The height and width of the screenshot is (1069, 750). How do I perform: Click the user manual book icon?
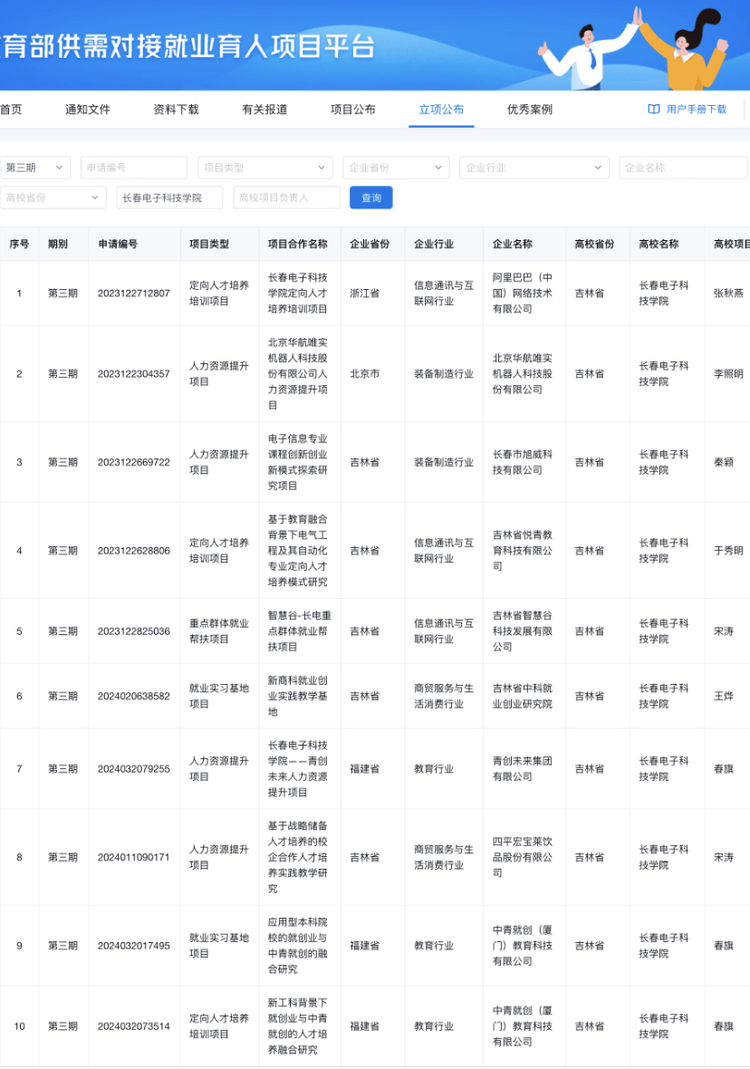point(653,109)
